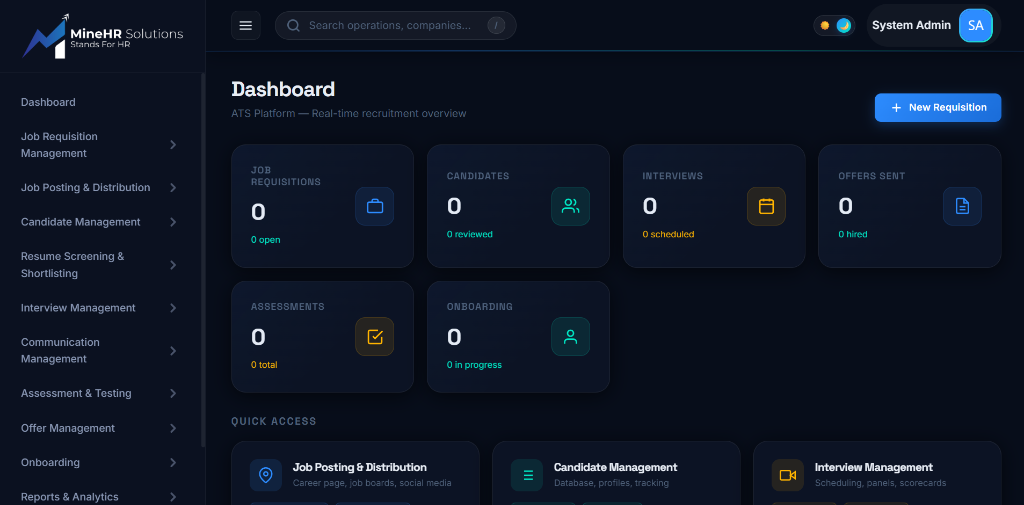Screen dimensions: 1024x505
Task: Click the New Requisition button
Action: pyautogui.click(x=938, y=108)
